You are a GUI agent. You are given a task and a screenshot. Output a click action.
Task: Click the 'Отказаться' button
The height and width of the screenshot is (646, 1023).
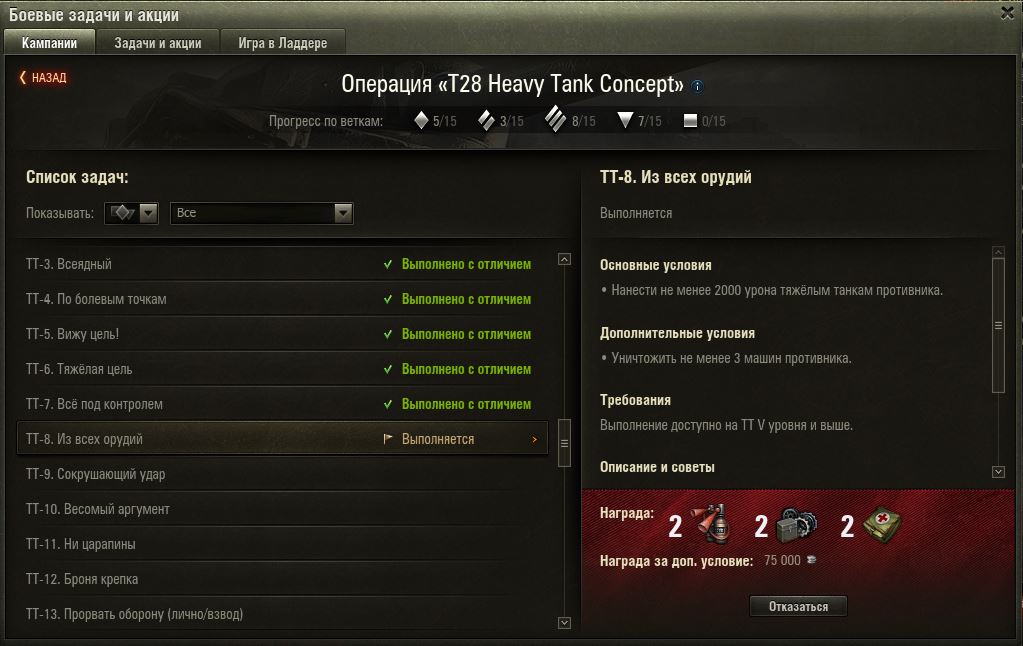pos(798,606)
